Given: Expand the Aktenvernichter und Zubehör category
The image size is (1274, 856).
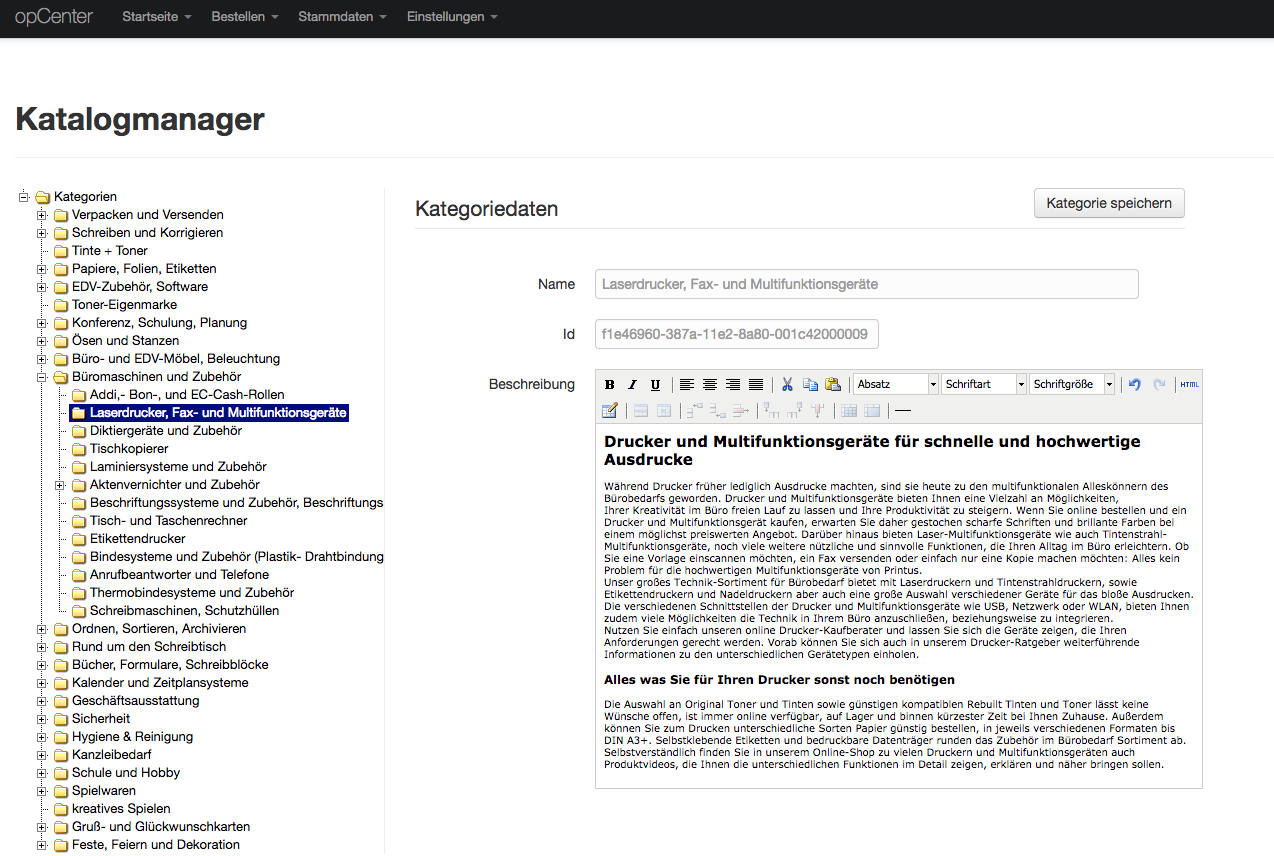Looking at the screenshot, I should (x=58, y=484).
